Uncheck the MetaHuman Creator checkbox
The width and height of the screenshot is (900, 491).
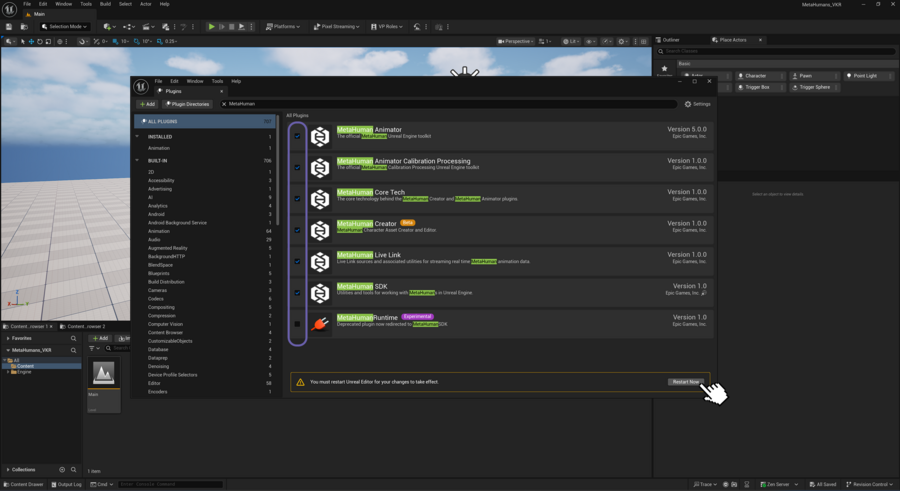pos(297,230)
